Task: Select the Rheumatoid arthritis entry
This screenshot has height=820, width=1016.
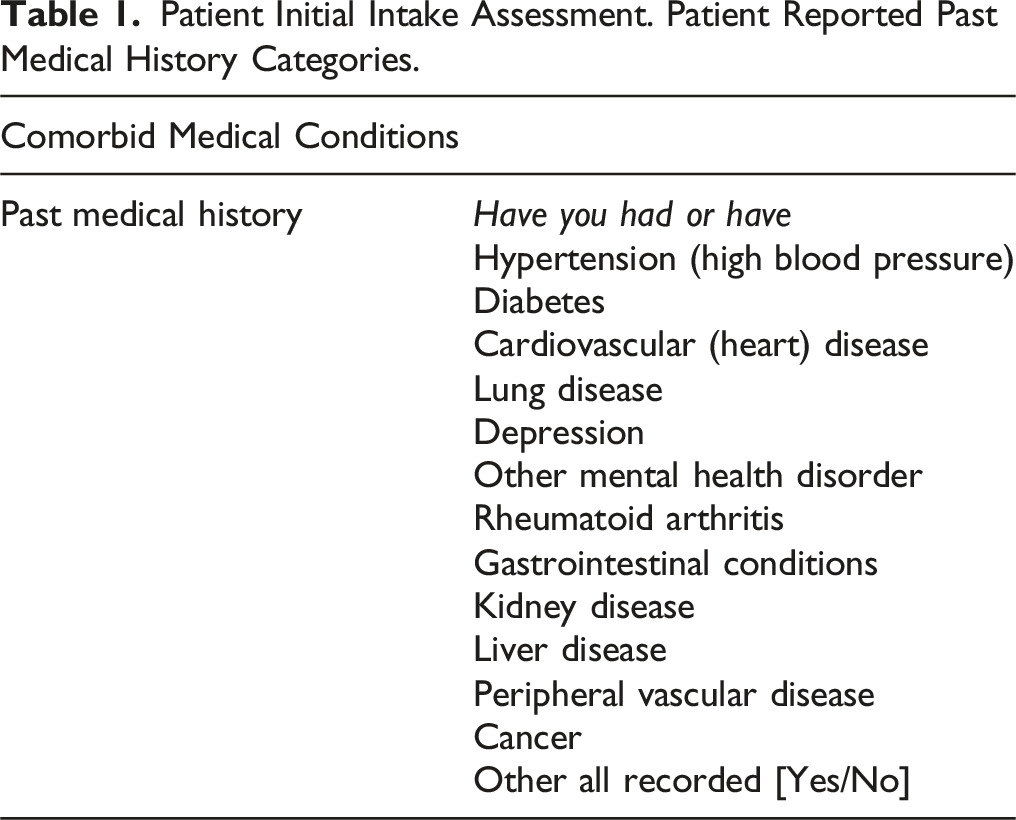Action: coord(629,519)
